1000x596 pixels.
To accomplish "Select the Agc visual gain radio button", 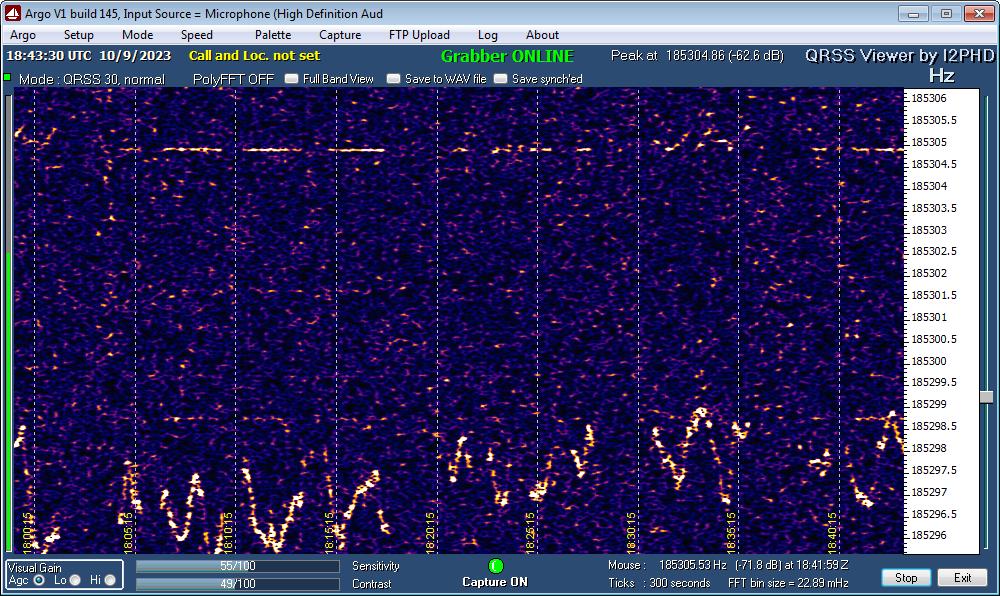I will tap(39, 580).
